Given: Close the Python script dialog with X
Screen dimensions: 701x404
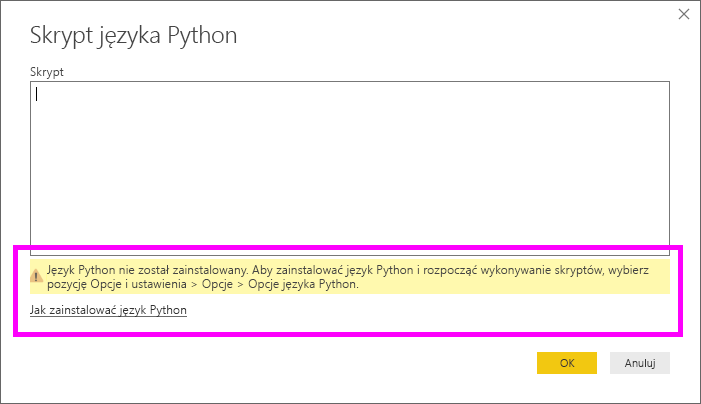Looking at the screenshot, I should 684,14.
